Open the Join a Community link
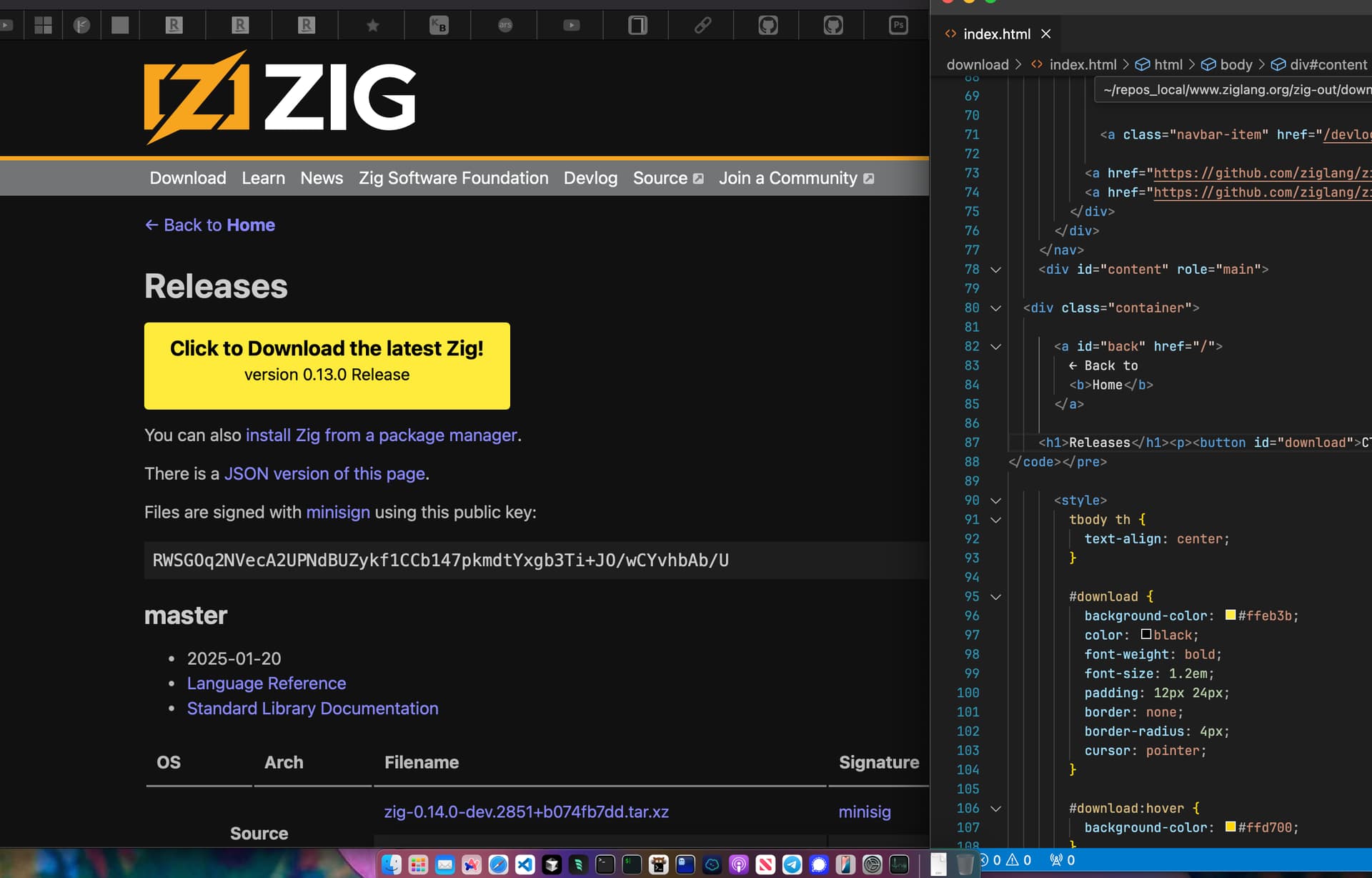 (x=797, y=178)
